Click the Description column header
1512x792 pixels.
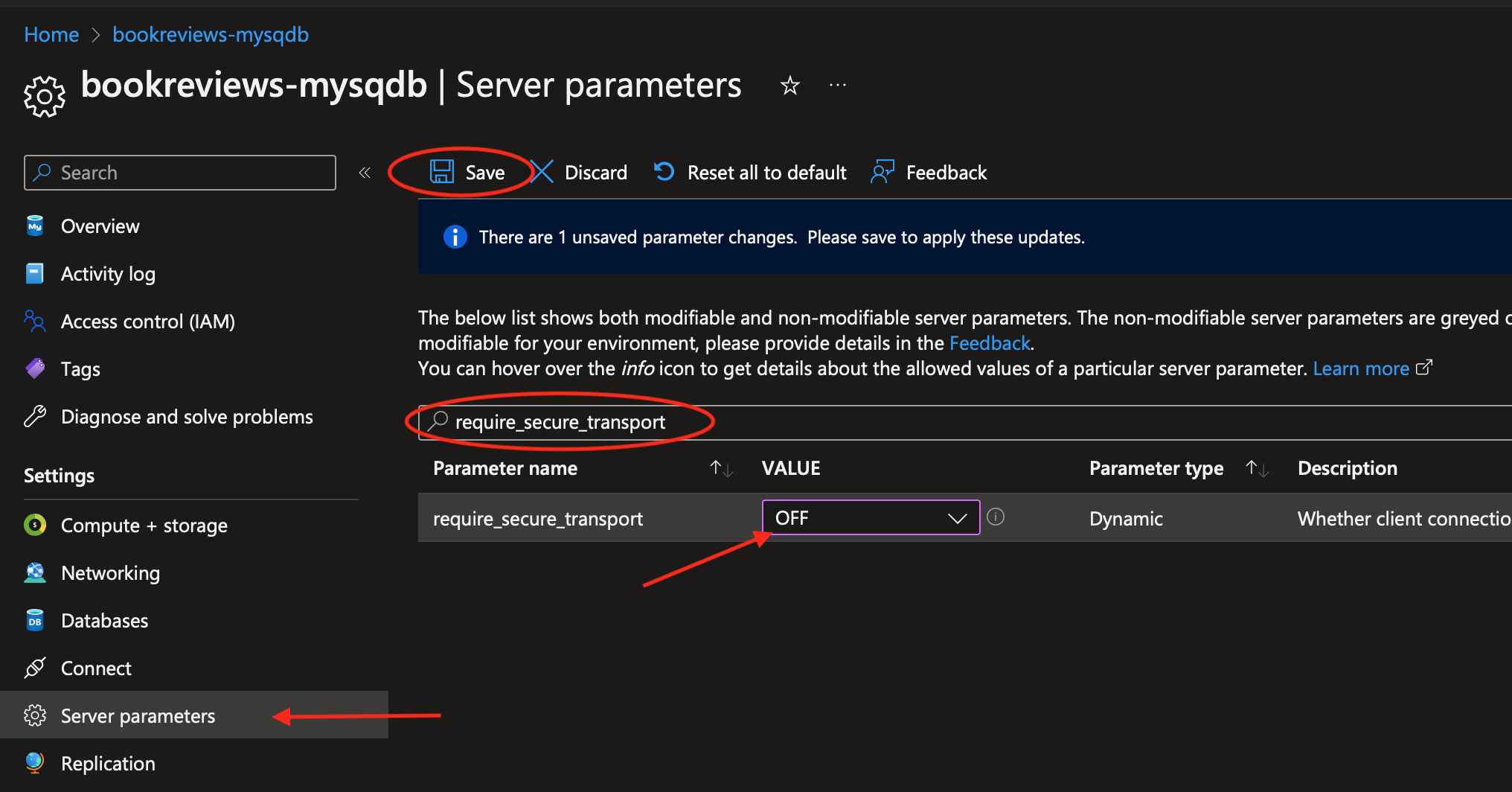1348,468
